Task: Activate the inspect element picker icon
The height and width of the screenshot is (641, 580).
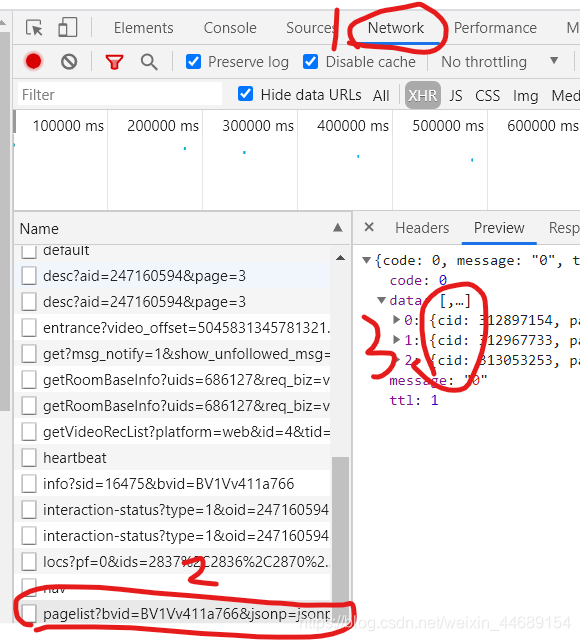Action: [34, 28]
